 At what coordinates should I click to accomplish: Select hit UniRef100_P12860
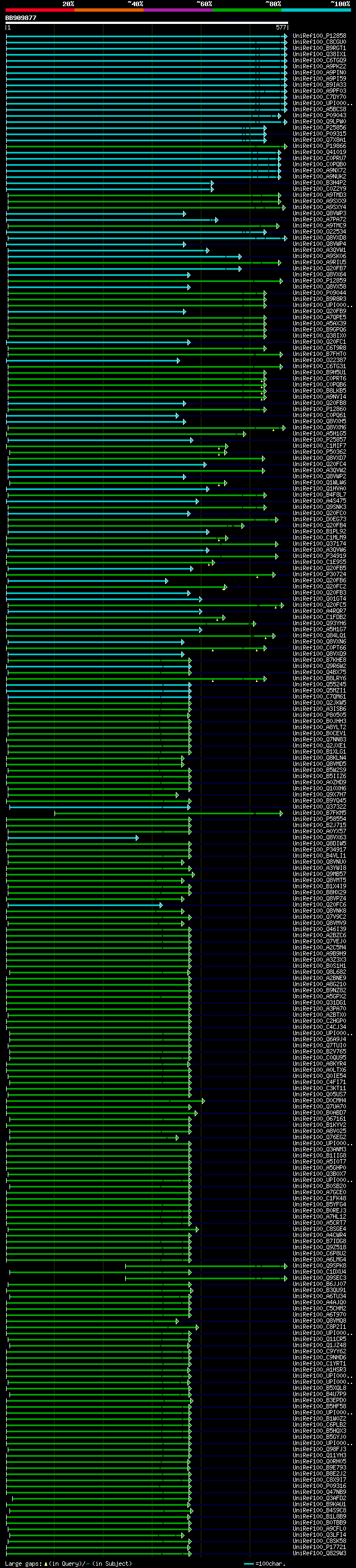[319, 409]
